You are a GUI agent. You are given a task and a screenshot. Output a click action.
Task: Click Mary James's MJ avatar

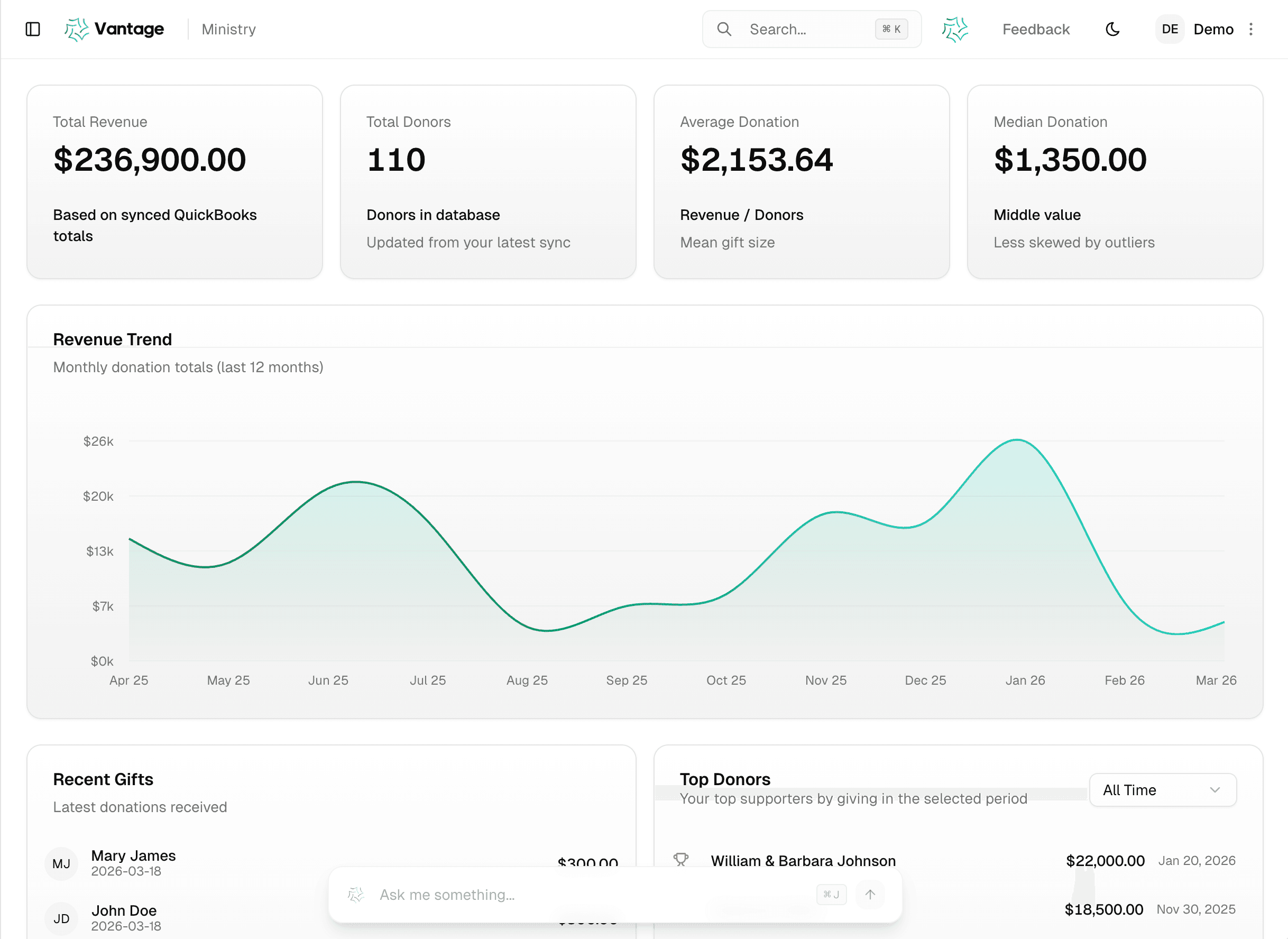(61, 863)
